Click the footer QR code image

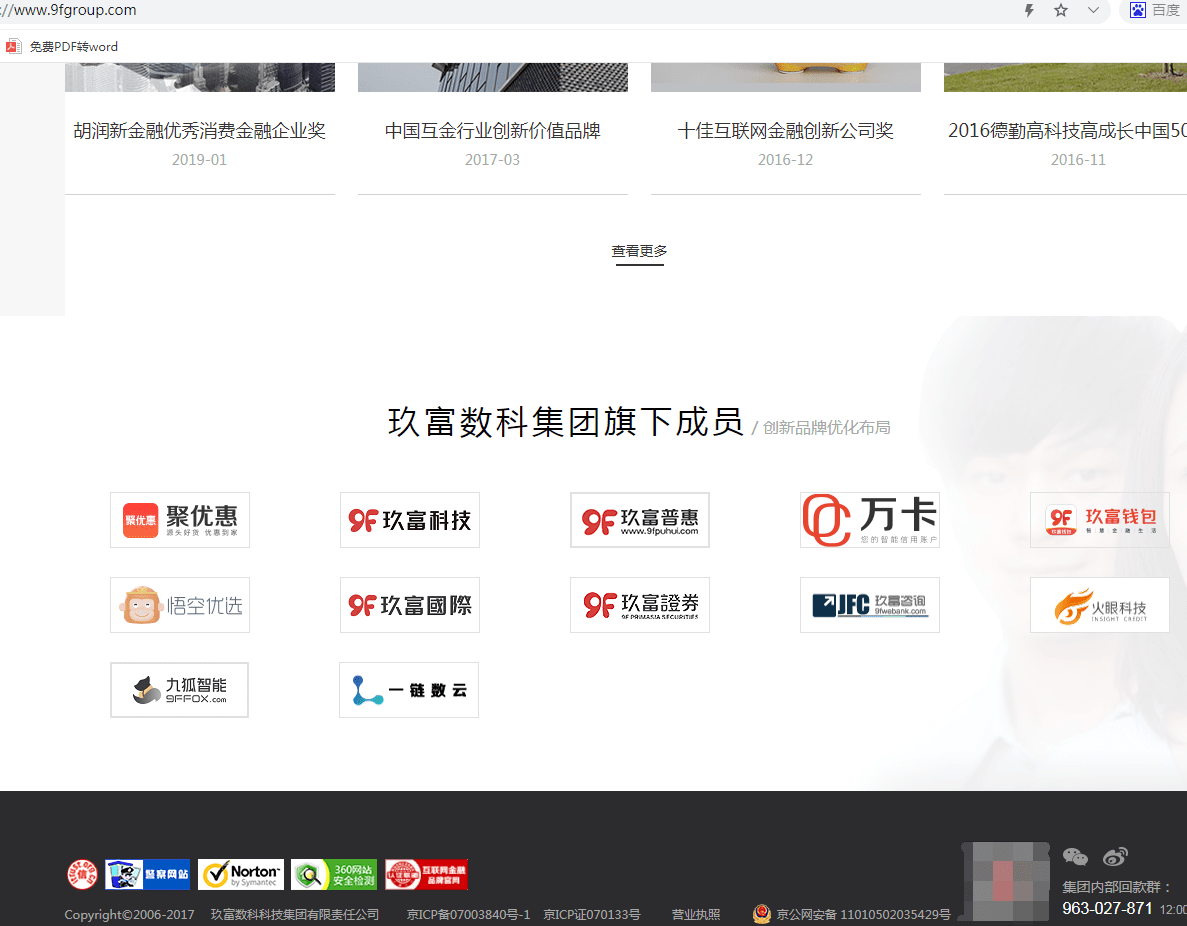[1005, 883]
